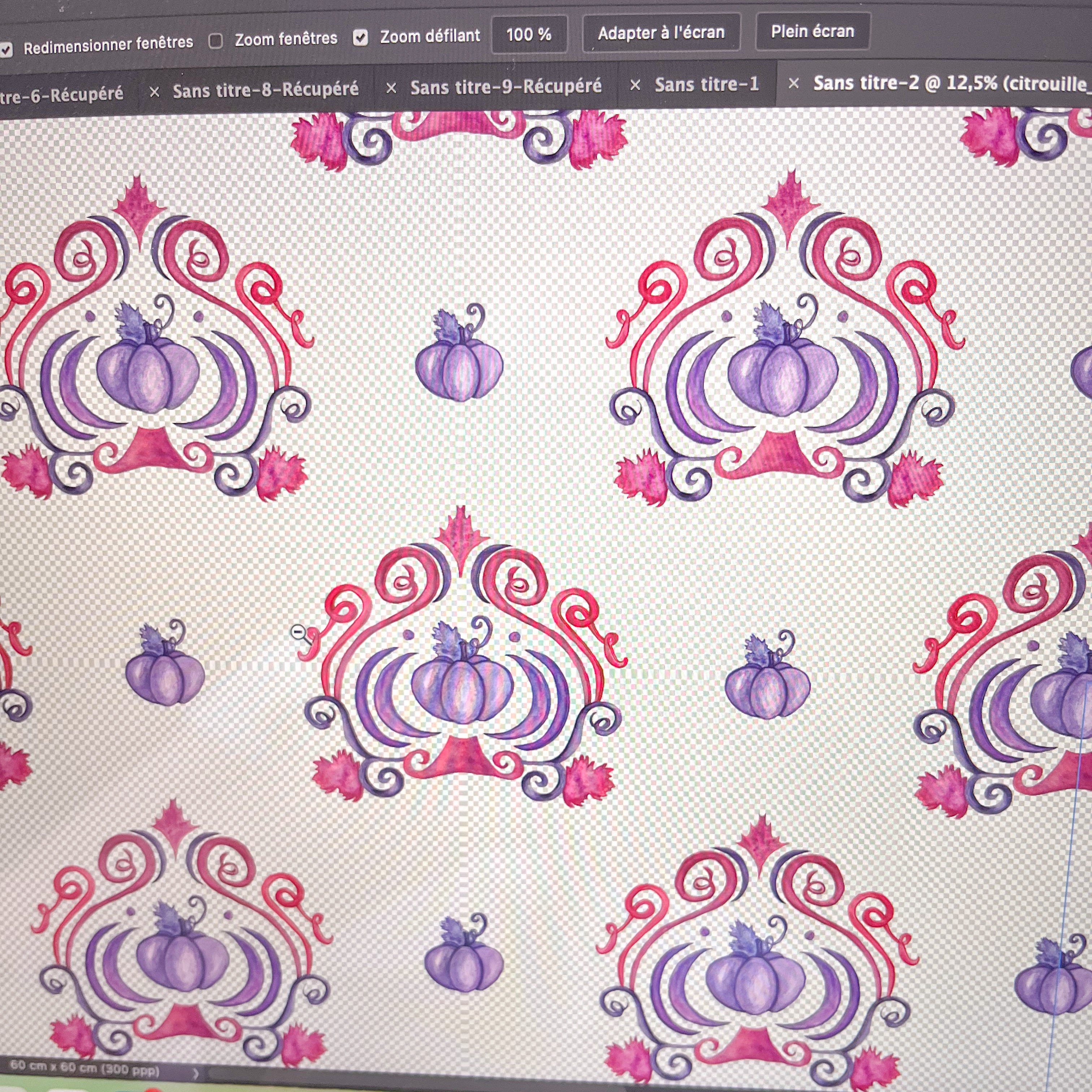Disable the Zoom défilant checkbox

coord(360,38)
